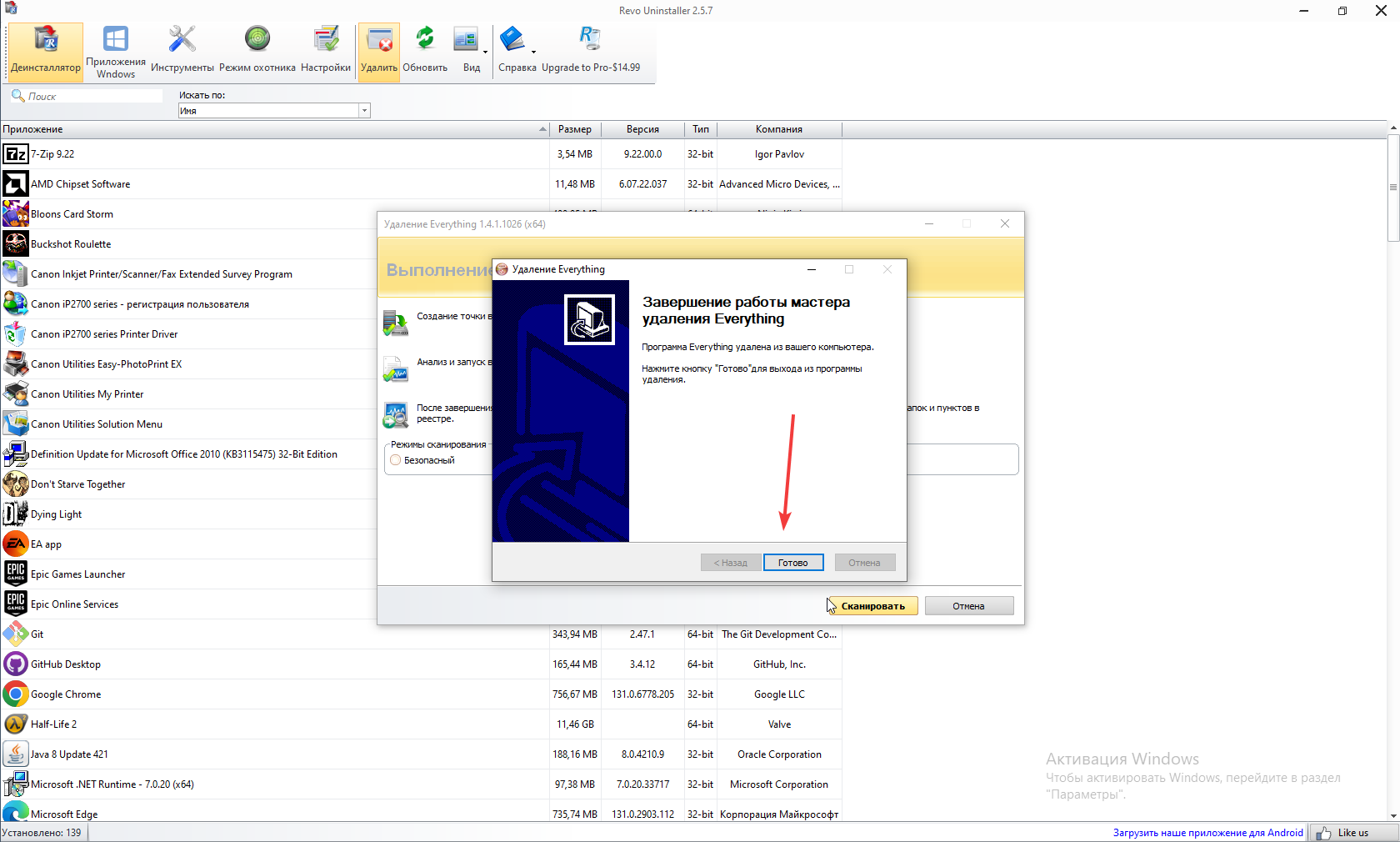
Task: Select Definition Update for Microsoft Office 2010 row
Action: click(x=188, y=454)
